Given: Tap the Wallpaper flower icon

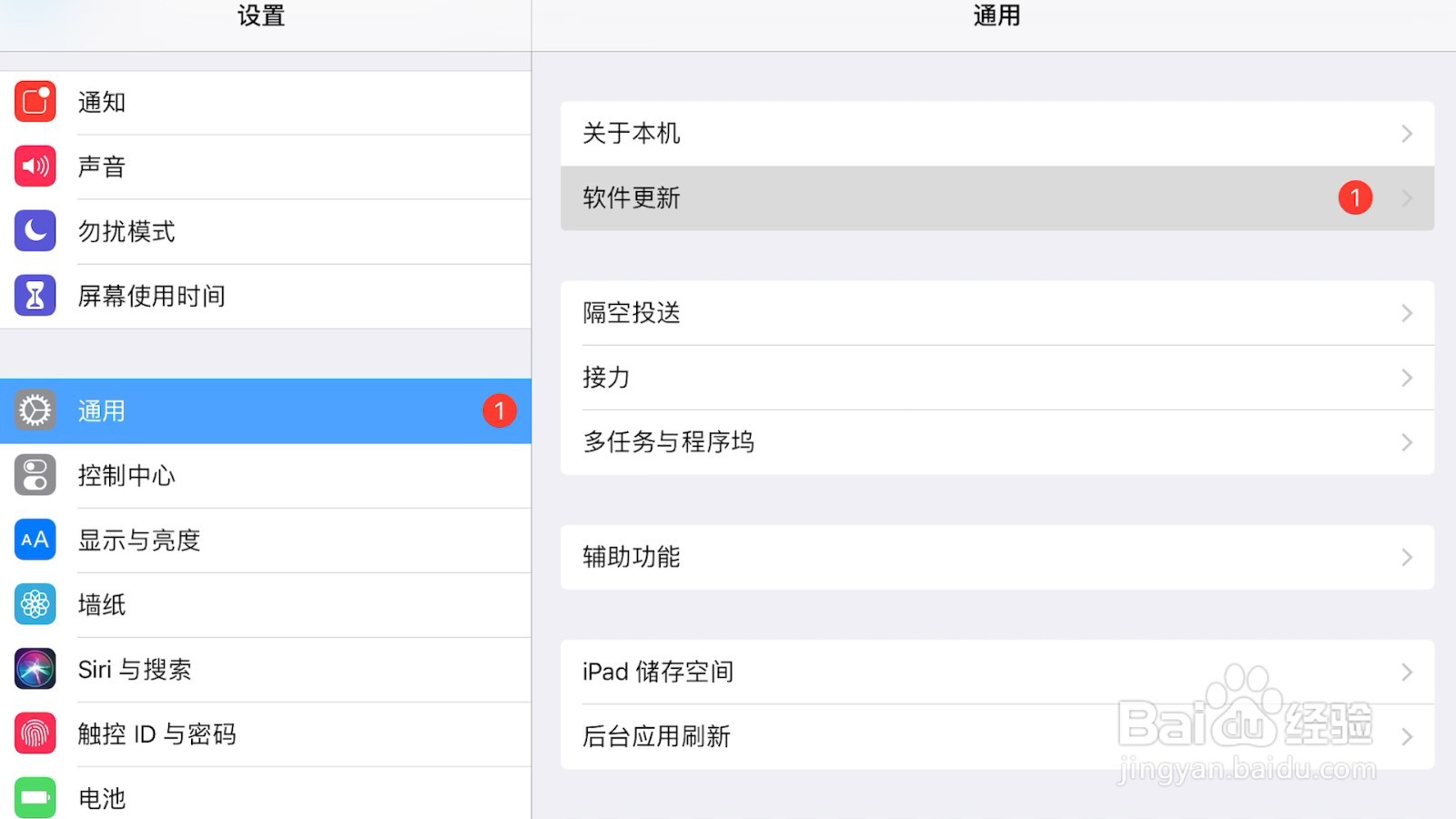Looking at the screenshot, I should click(x=35, y=604).
